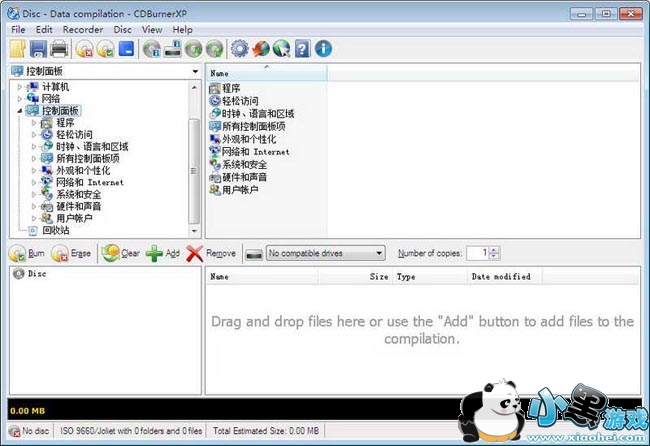Click the print toolbar icon

point(59,49)
